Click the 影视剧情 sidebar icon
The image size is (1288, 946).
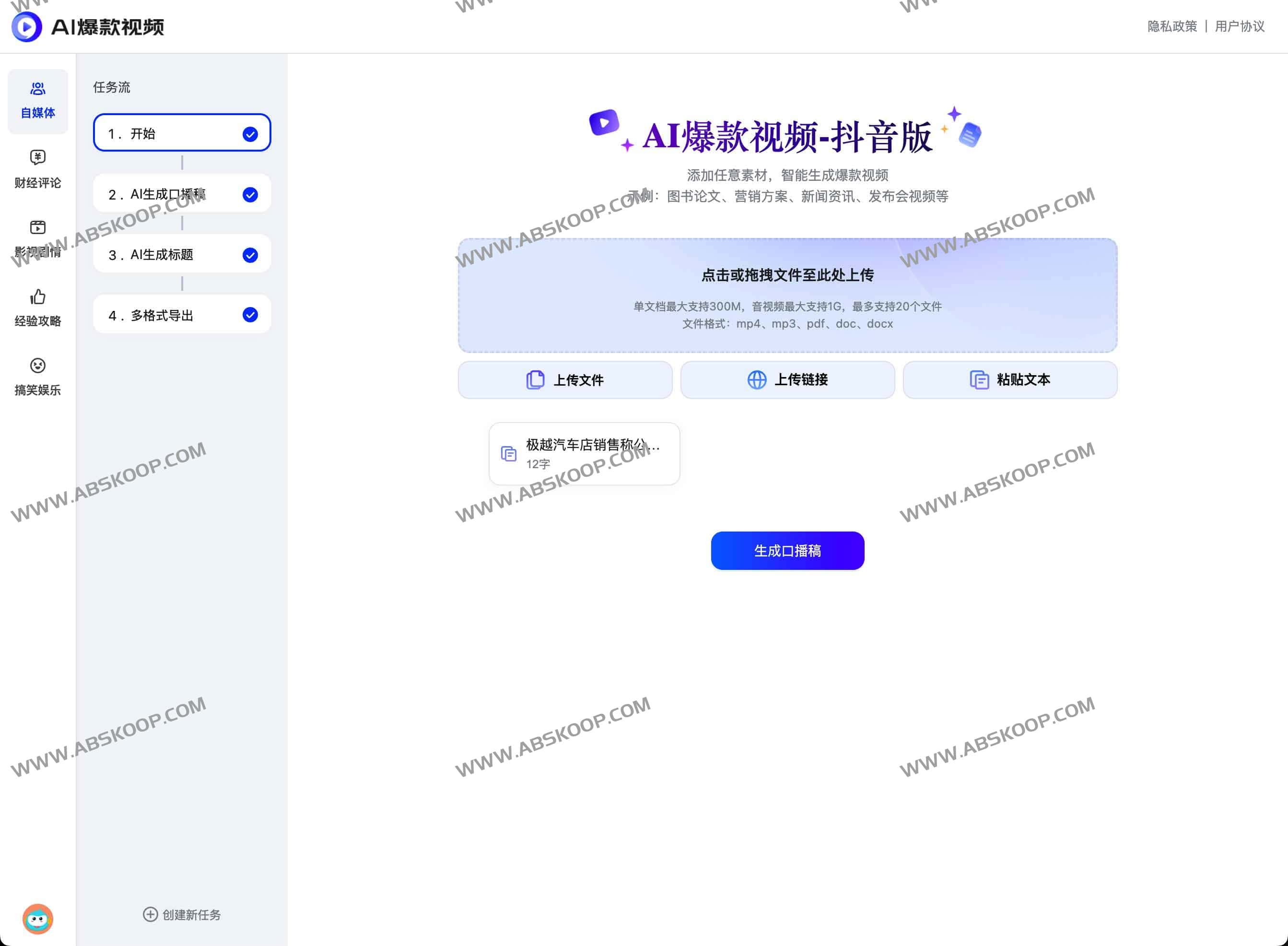point(37,227)
